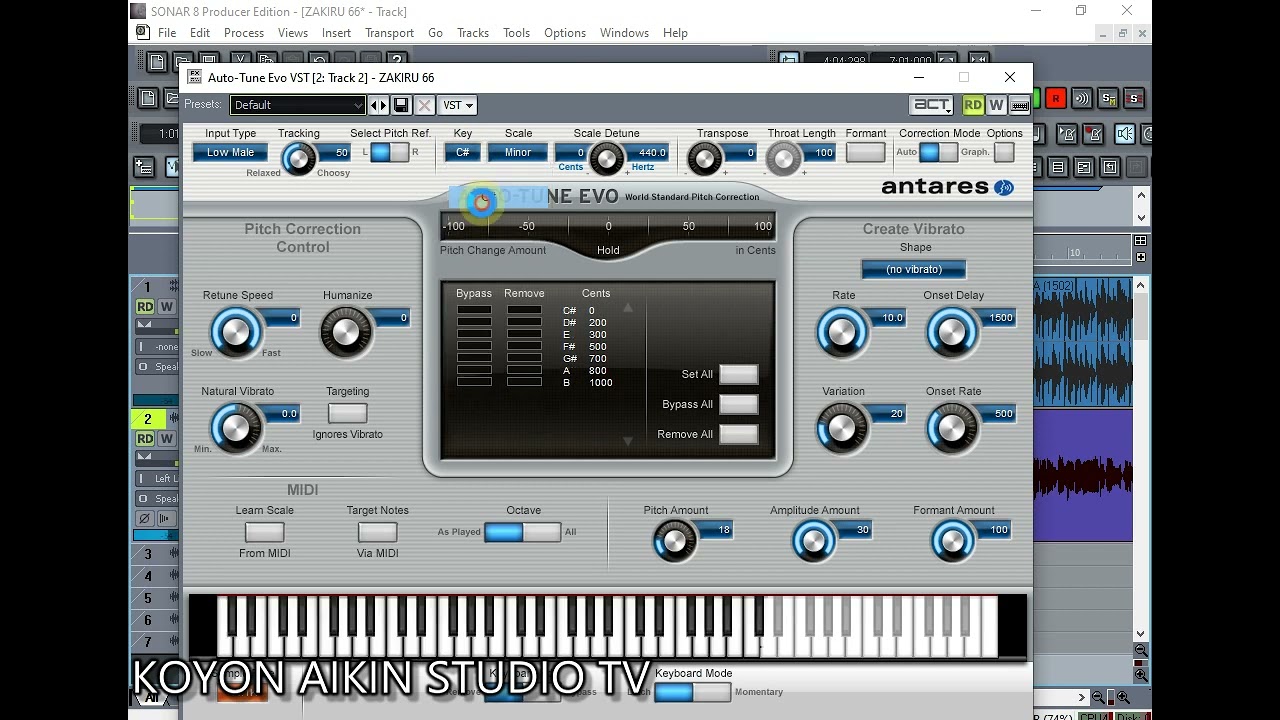1280x720 pixels.
Task: Toggle the Octave As Played/All switch
Action: [x=523, y=532]
